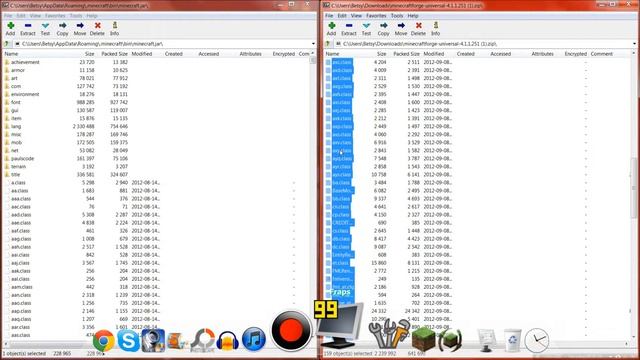Image resolution: width=640 pixels, height=360 pixels.
Task: Click up-folder icon in left window address bar
Action: pyautogui.click(x=7, y=44)
